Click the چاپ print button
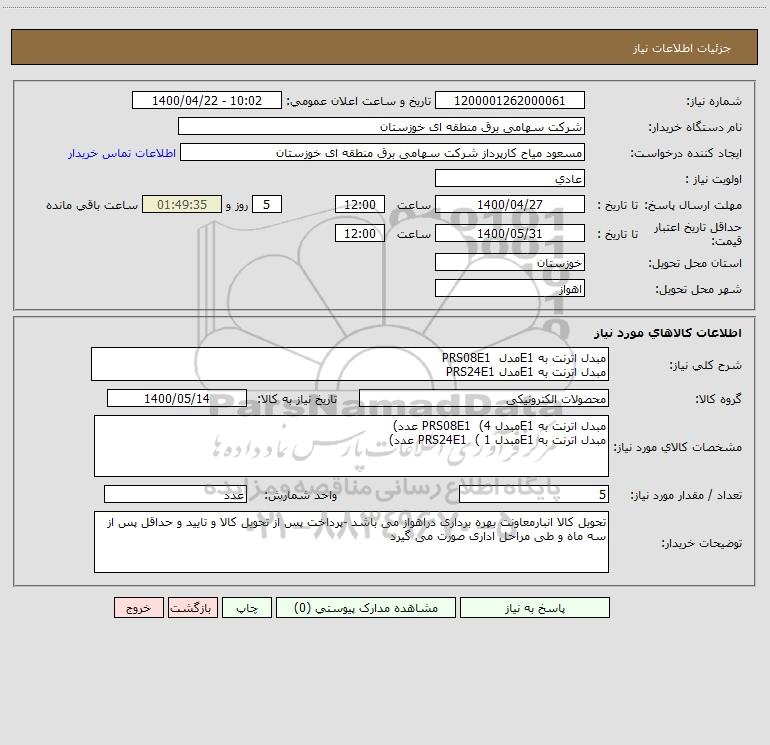Viewport: 770px width, 745px height. pyautogui.click(x=247, y=607)
